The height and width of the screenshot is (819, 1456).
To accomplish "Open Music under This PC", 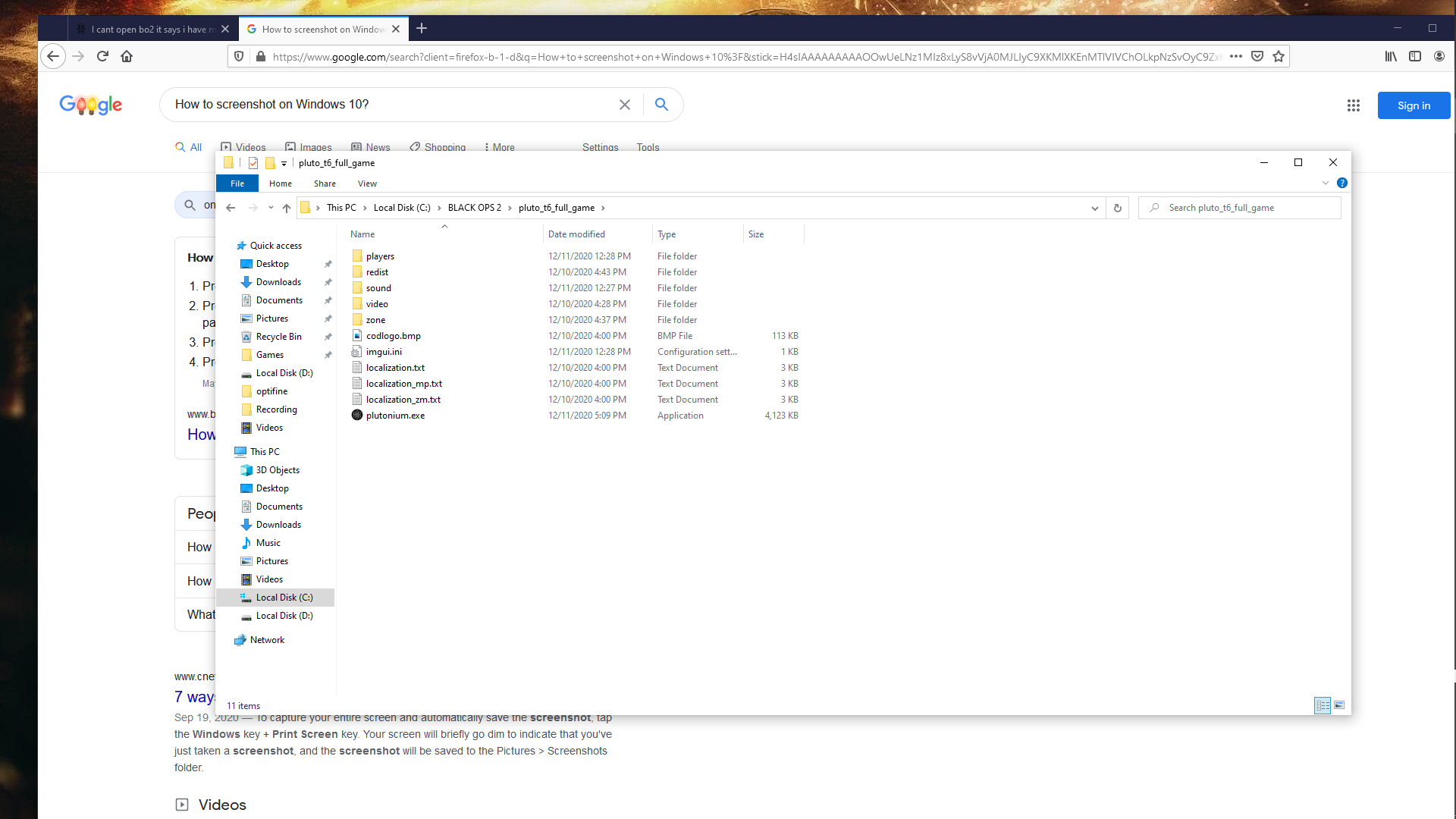I will pyautogui.click(x=261, y=543).
